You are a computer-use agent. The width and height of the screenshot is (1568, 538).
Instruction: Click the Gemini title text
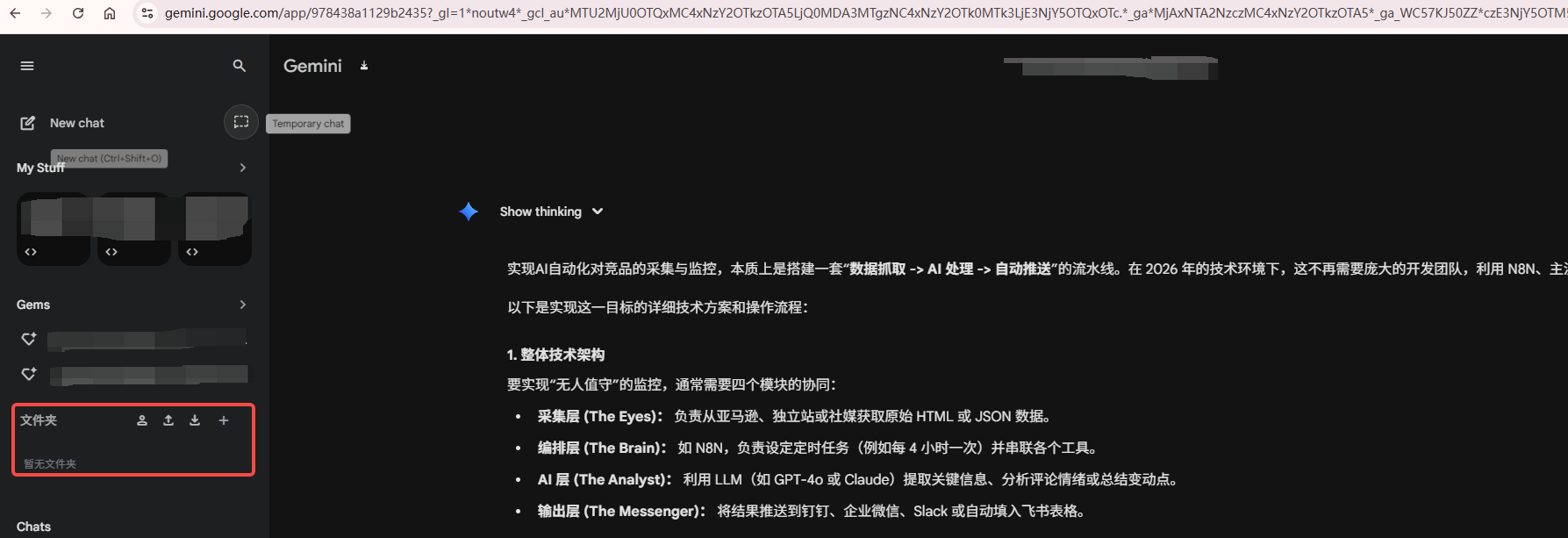(312, 66)
